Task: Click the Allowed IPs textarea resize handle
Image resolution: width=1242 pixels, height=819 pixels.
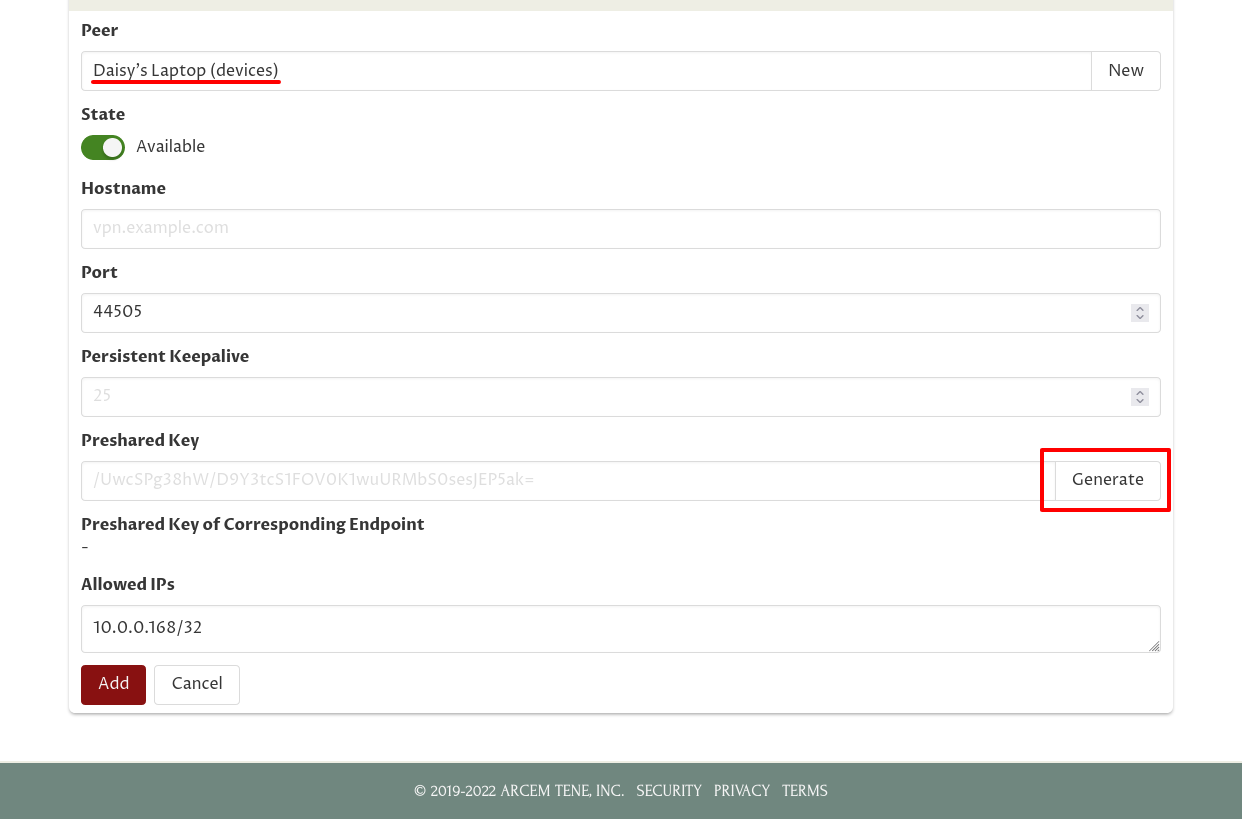Action: coord(1154,646)
